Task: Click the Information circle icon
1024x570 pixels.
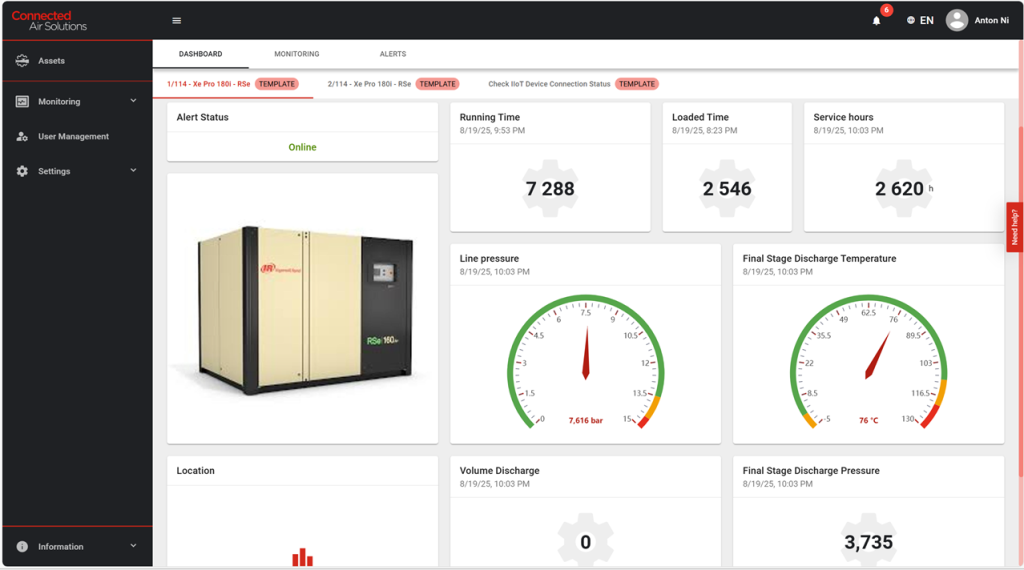Action: pyautogui.click(x=22, y=547)
